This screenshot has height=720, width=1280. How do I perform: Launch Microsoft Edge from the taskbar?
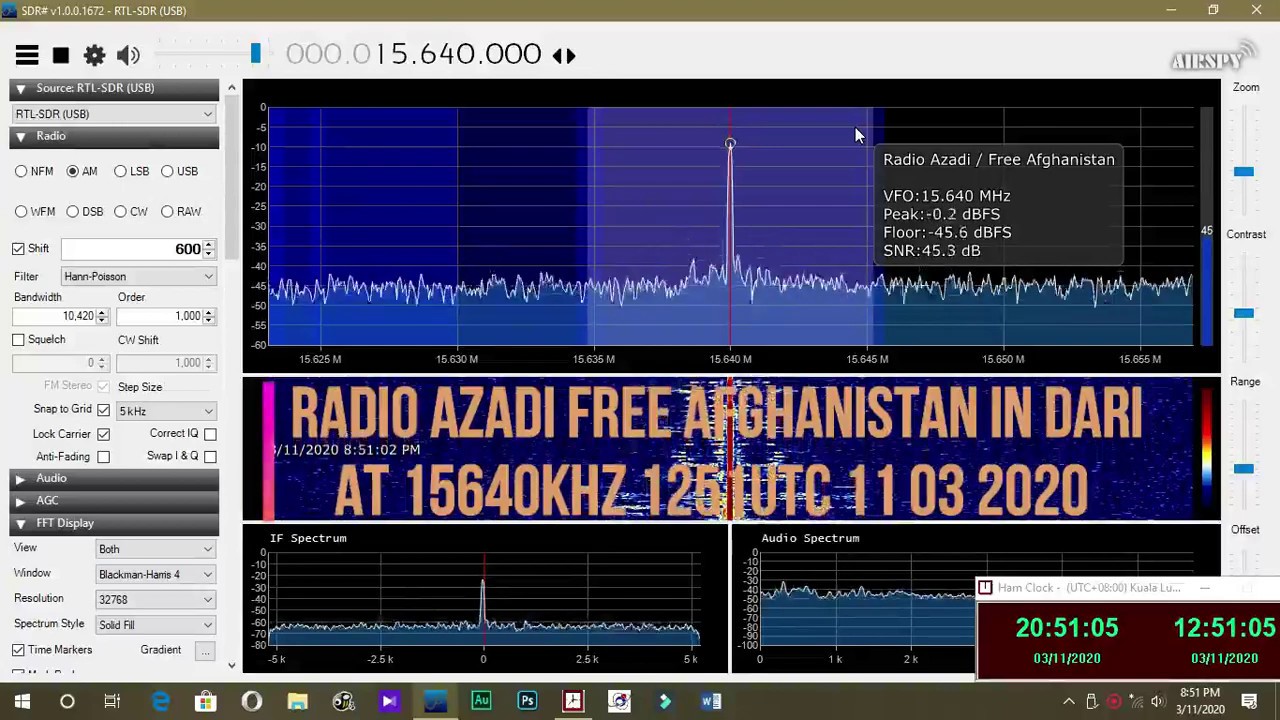click(160, 702)
